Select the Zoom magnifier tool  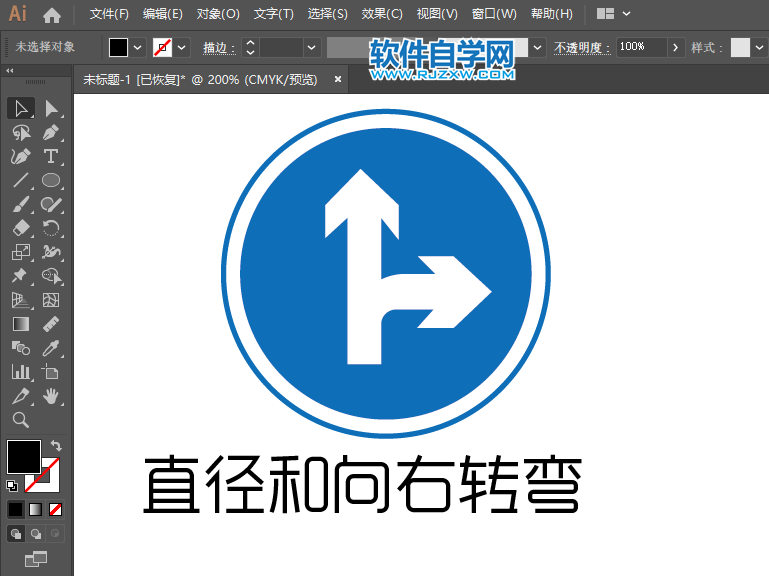pos(21,420)
